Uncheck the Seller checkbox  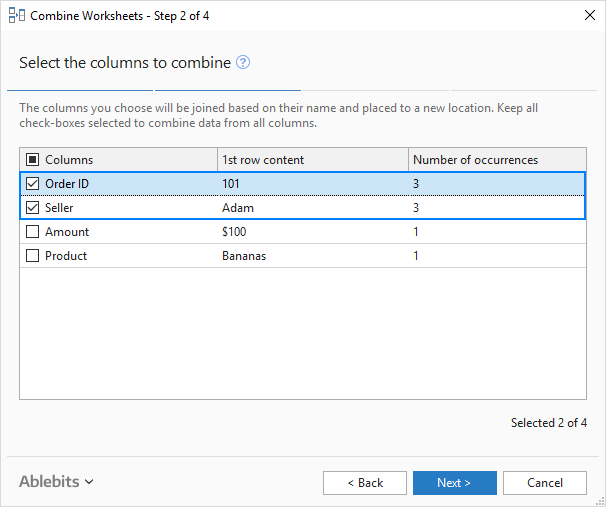[33, 208]
